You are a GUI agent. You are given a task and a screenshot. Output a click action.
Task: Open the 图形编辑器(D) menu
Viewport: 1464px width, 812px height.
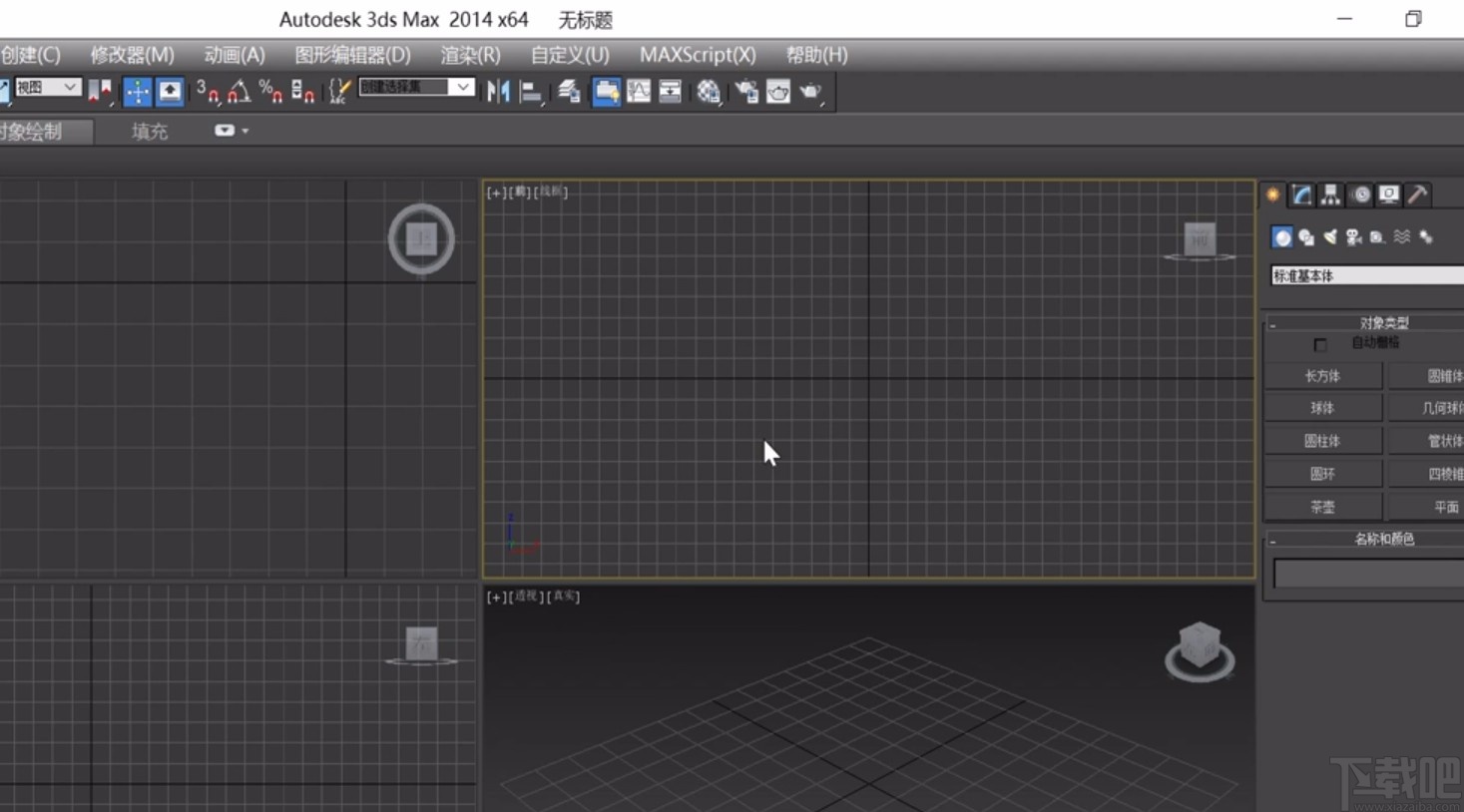352,55
